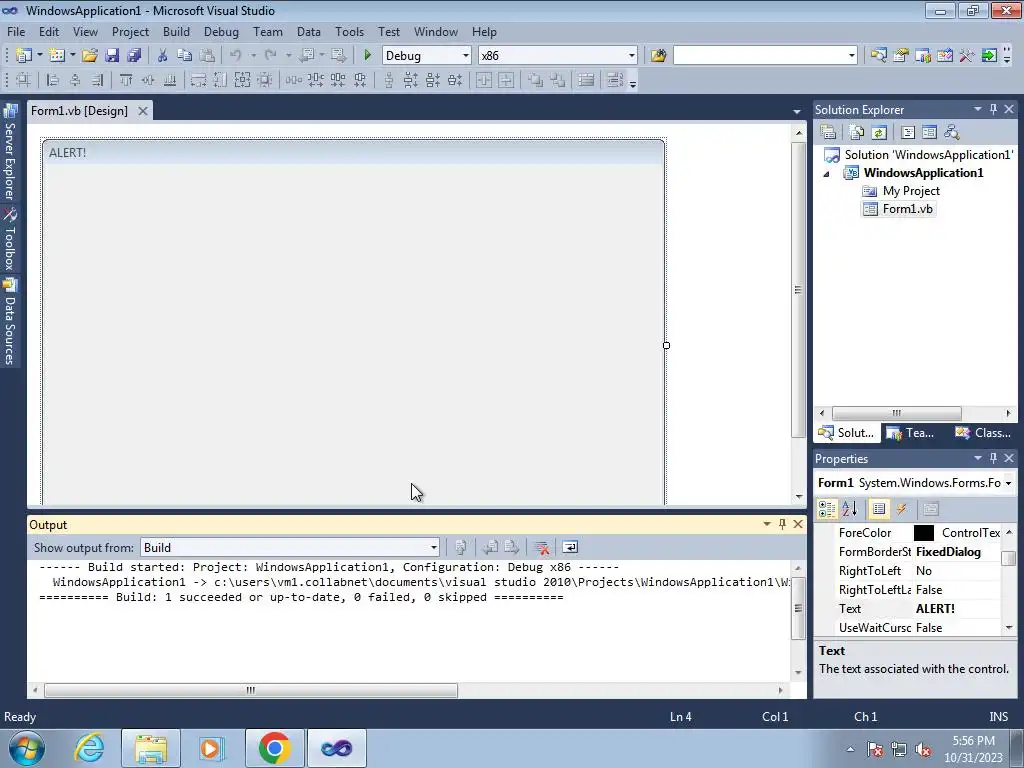Image resolution: width=1024 pixels, height=768 pixels.
Task: Switch to the Team Explorer tab
Action: point(911,432)
